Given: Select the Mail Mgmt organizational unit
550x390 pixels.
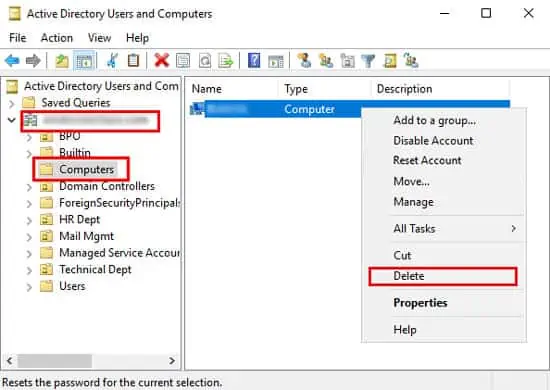Looking at the screenshot, I should point(86,236).
